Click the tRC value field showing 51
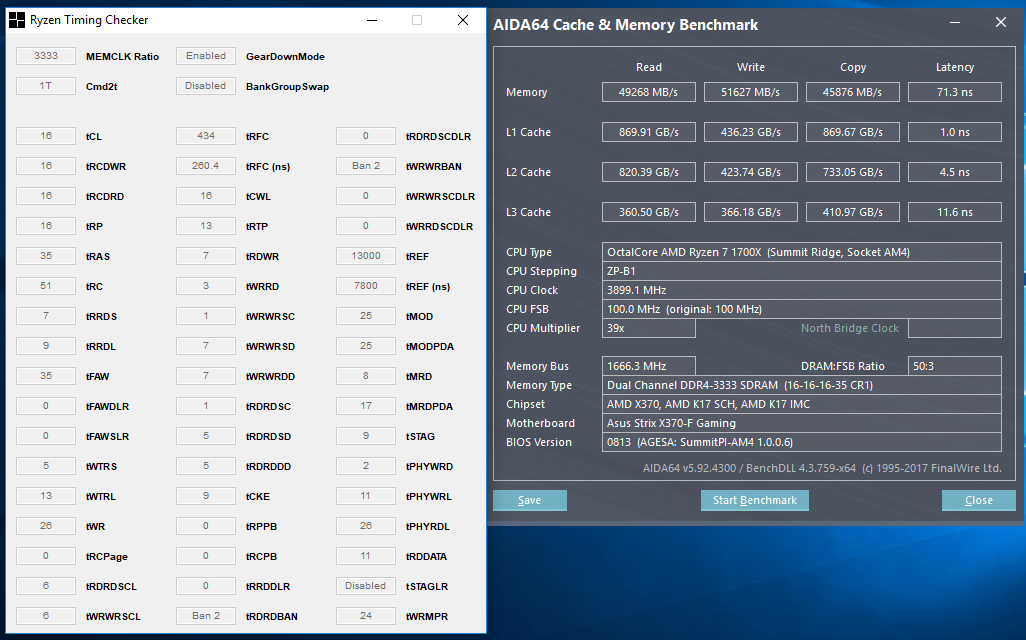Image resolution: width=1026 pixels, height=640 pixels. tap(46, 286)
